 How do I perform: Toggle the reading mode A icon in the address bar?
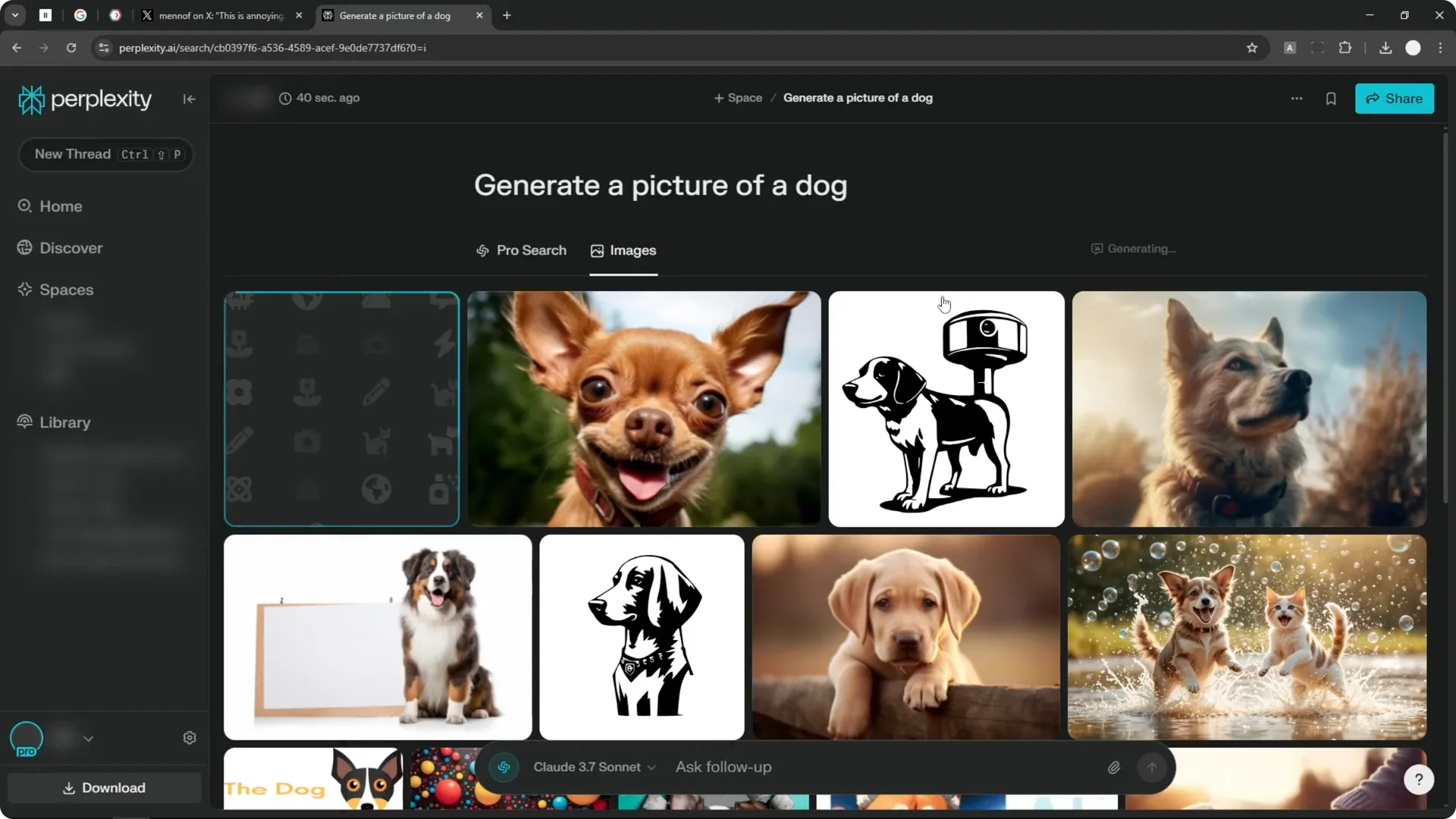[x=1290, y=47]
